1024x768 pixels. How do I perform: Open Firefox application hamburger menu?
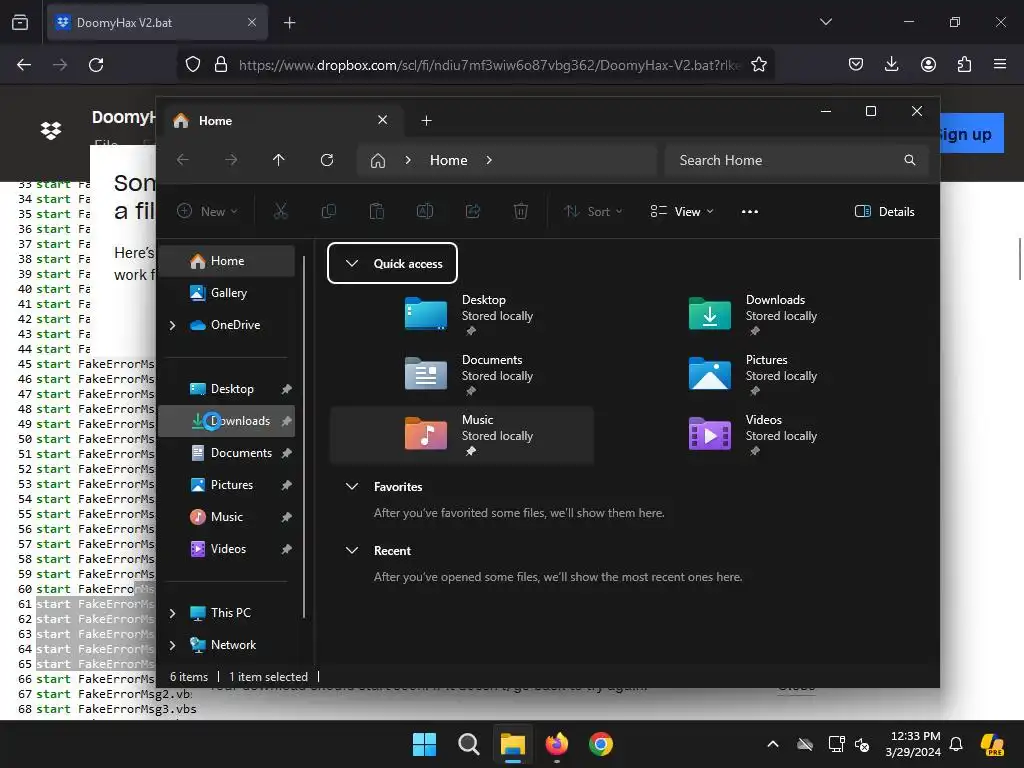tap(1000, 64)
